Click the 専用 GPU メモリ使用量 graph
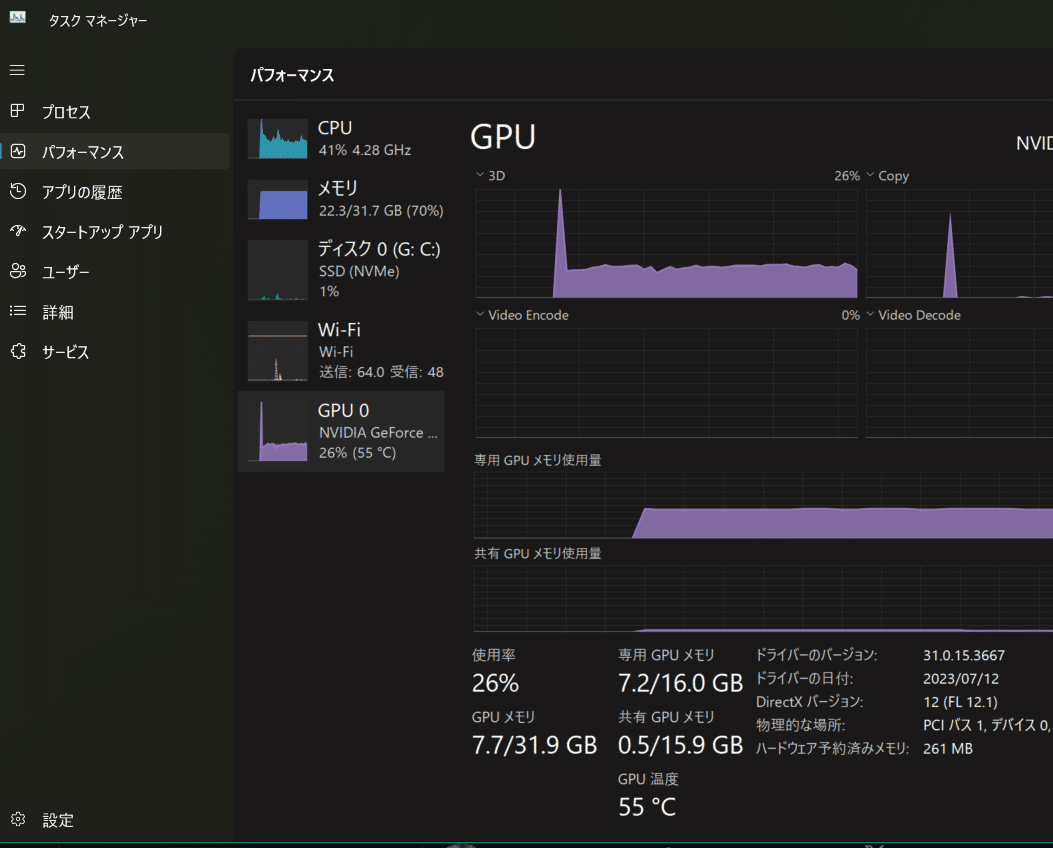This screenshot has height=848, width=1053. (763, 505)
